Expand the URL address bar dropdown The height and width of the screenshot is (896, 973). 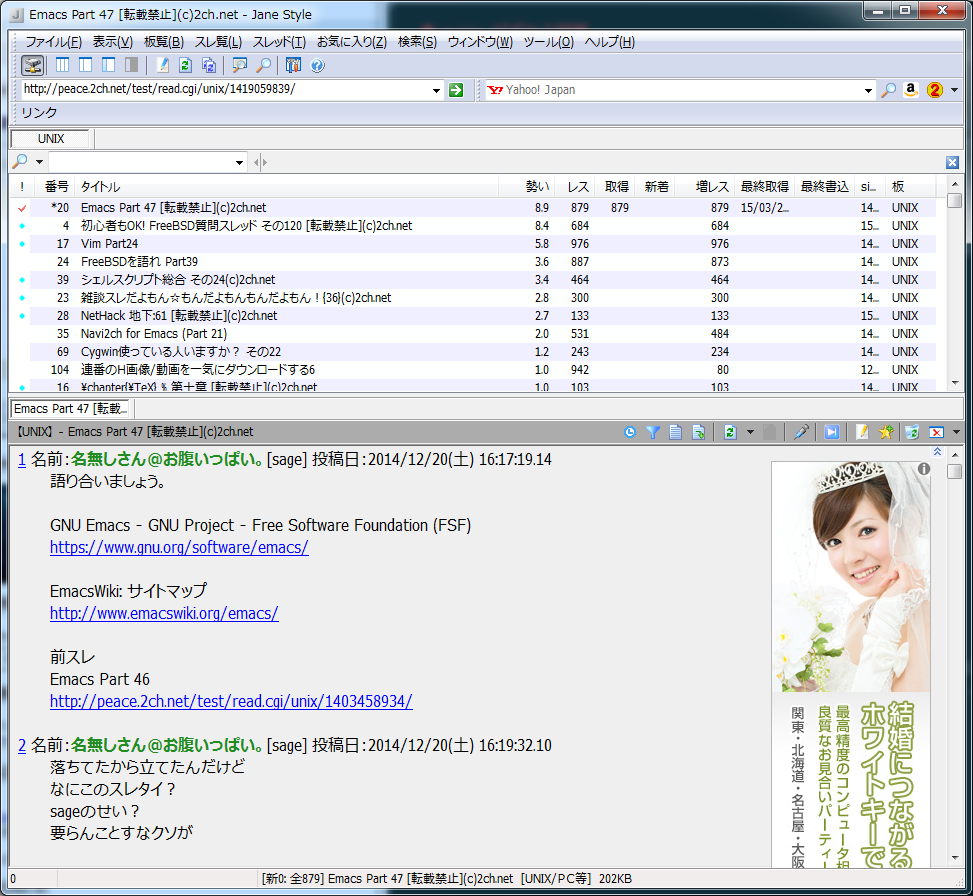(x=436, y=91)
